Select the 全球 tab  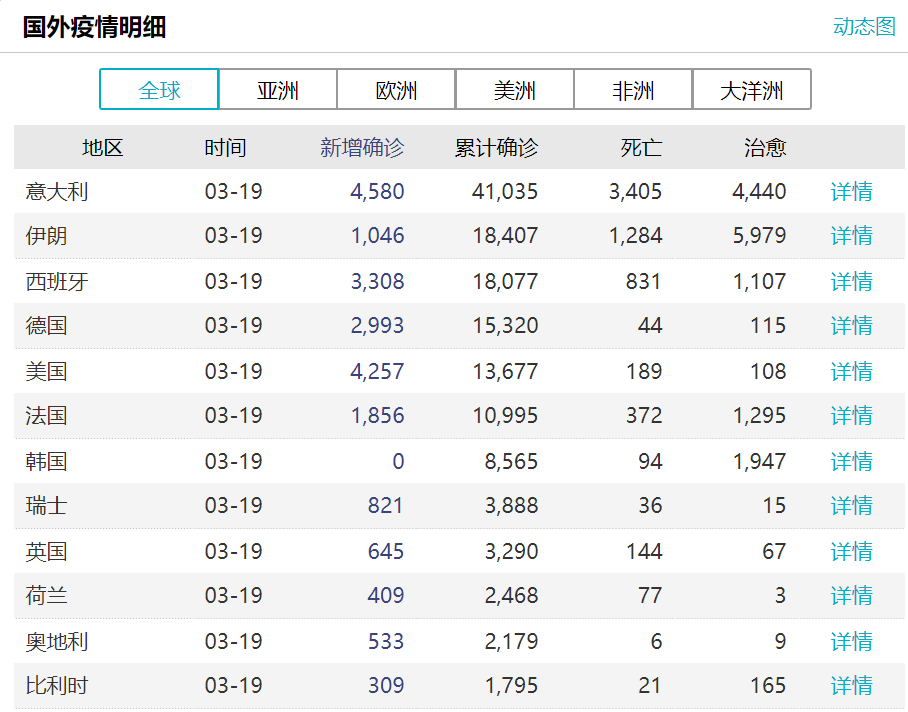click(159, 89)
